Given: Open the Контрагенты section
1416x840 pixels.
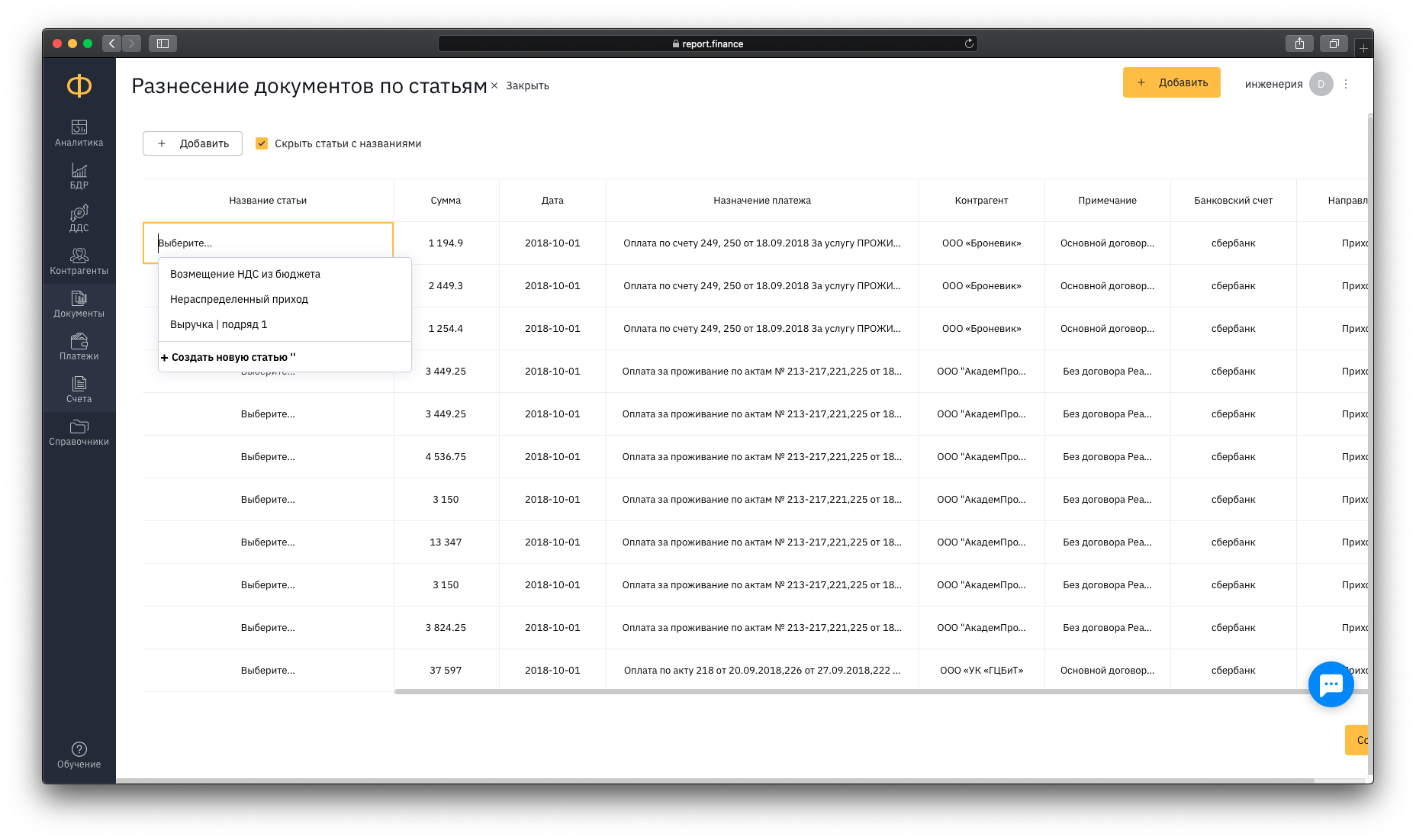Looking at the screenshot, I should click(x=79, y=261).
